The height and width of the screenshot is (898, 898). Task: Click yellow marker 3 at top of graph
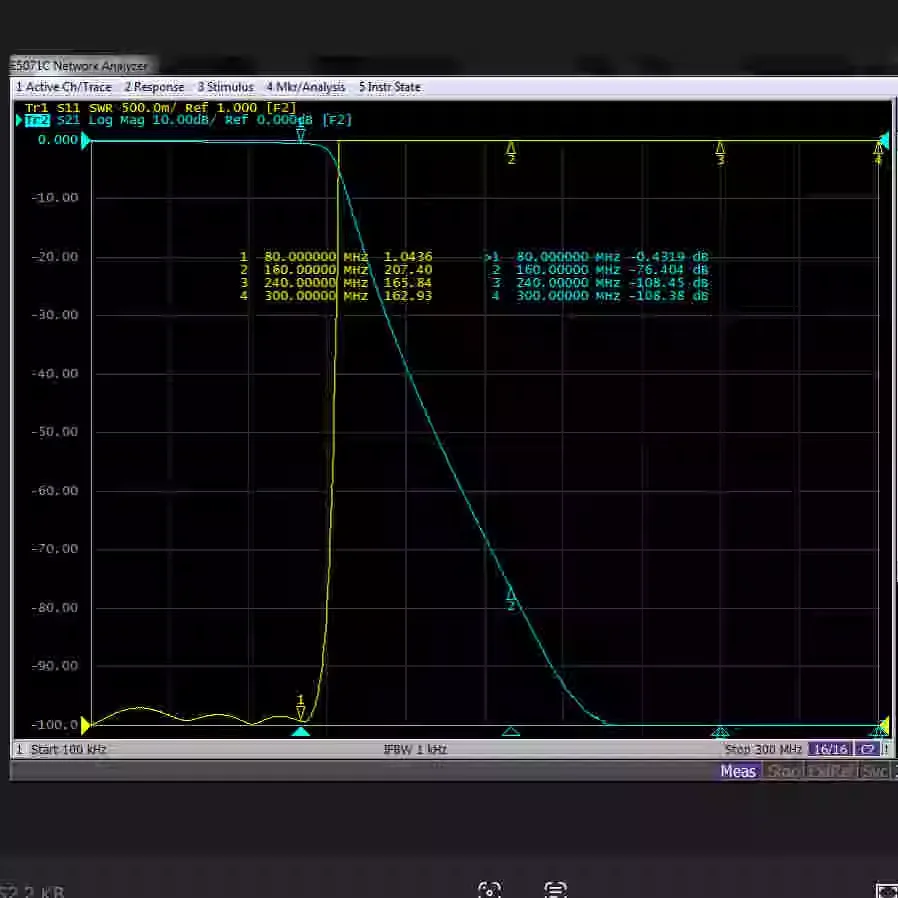point(720,153)
